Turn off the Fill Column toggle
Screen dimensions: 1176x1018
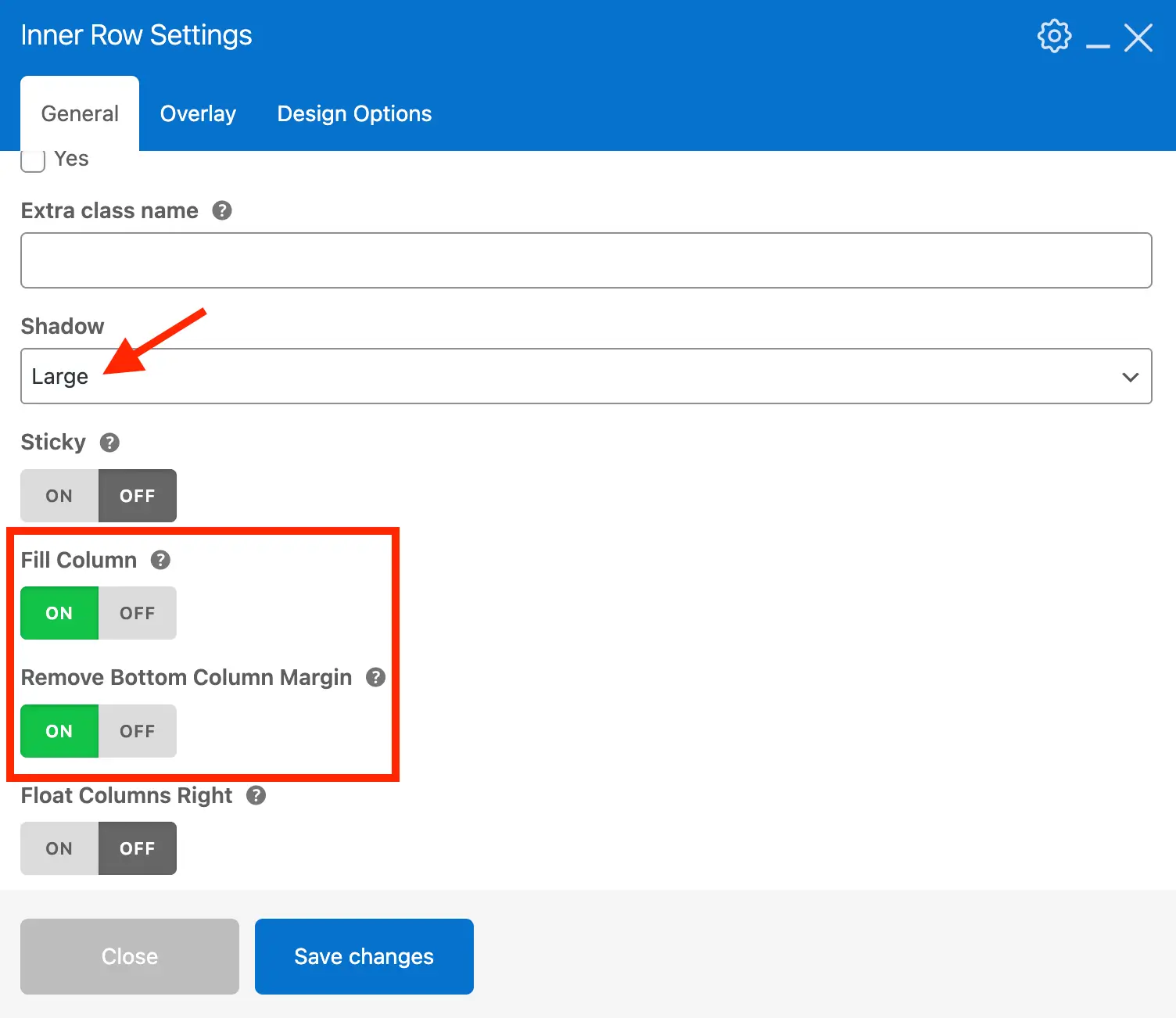(x=138, y=613)
